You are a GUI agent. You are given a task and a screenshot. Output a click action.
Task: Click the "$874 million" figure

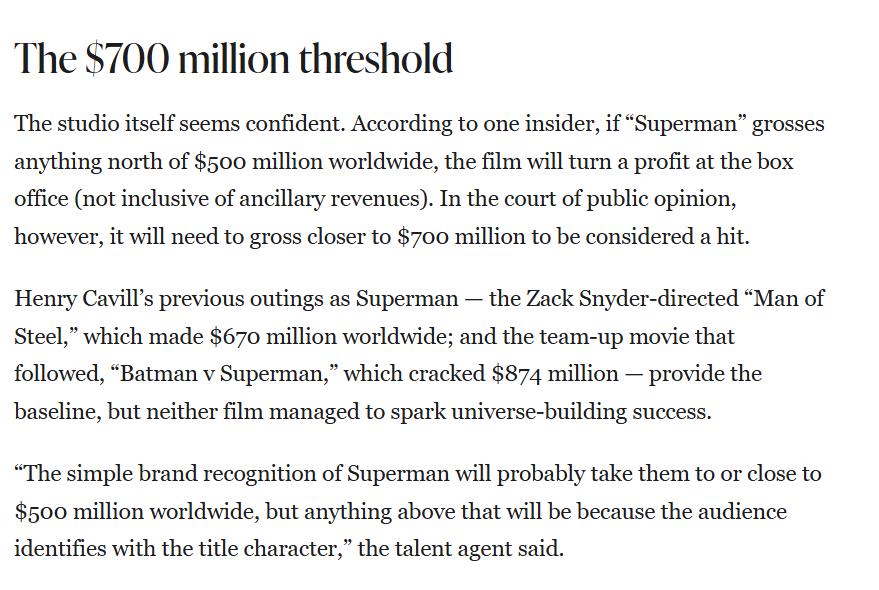click(554, 374)
